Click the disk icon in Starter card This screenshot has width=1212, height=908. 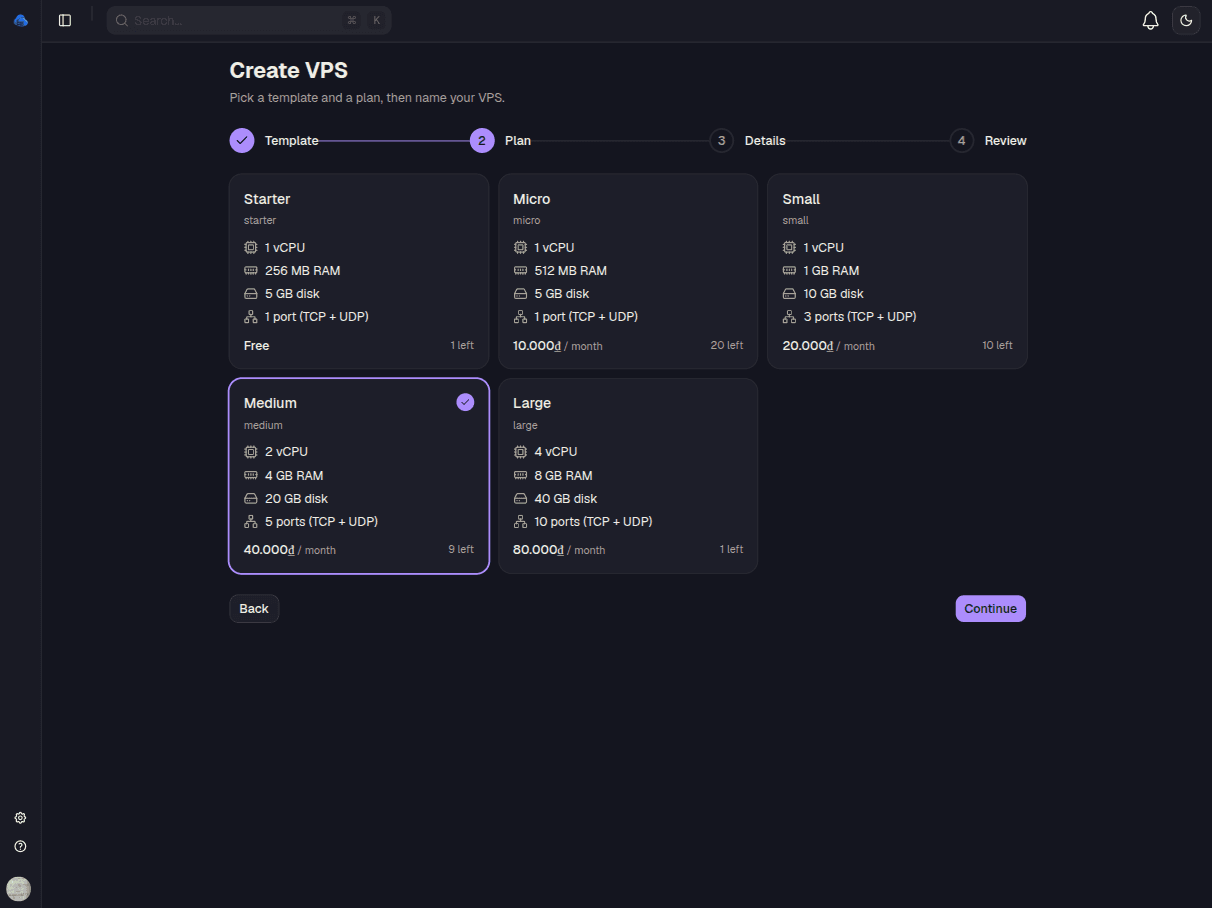[251, 294]
